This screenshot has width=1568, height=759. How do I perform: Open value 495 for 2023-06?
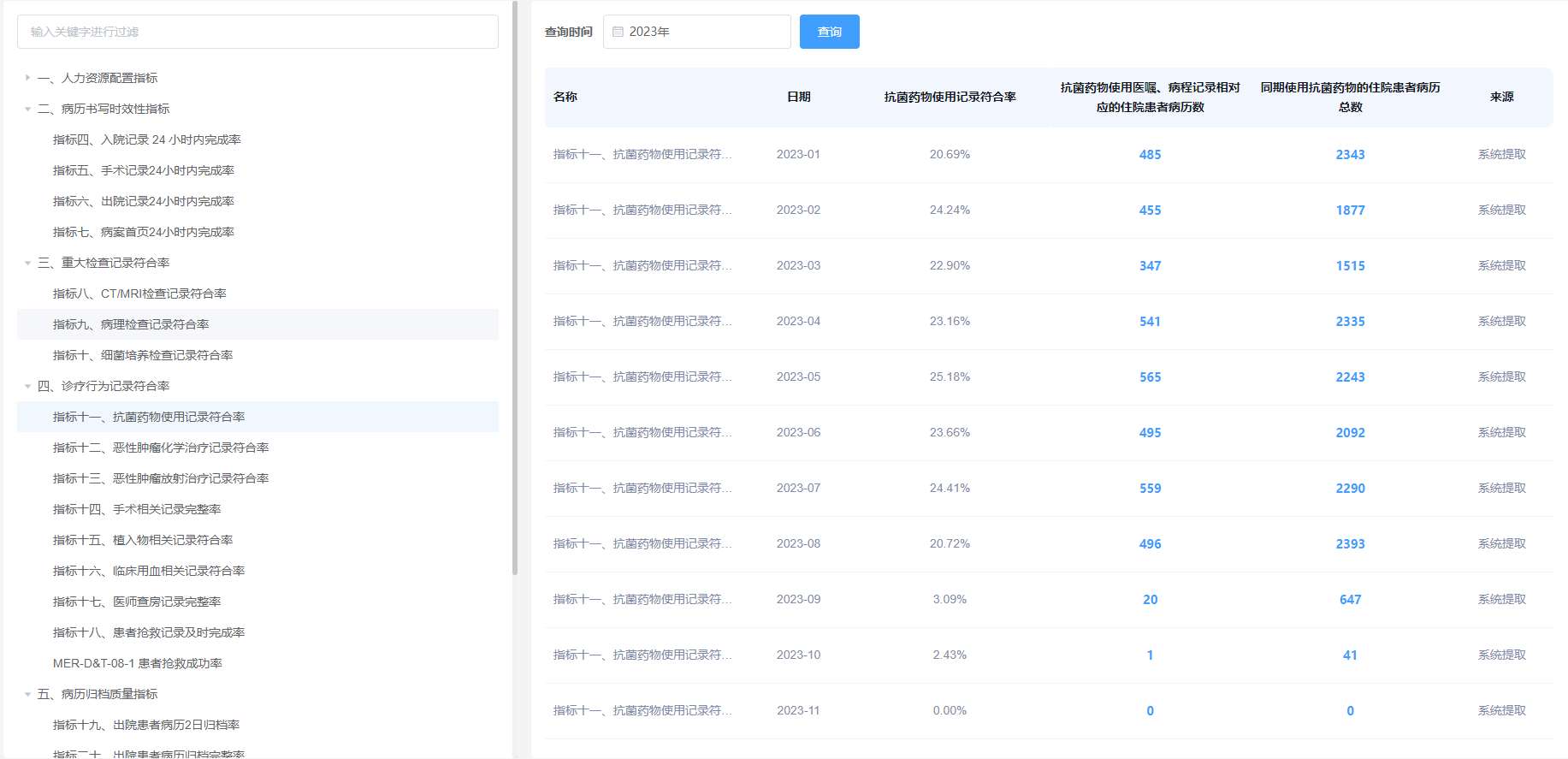(x=1150, y=433)
